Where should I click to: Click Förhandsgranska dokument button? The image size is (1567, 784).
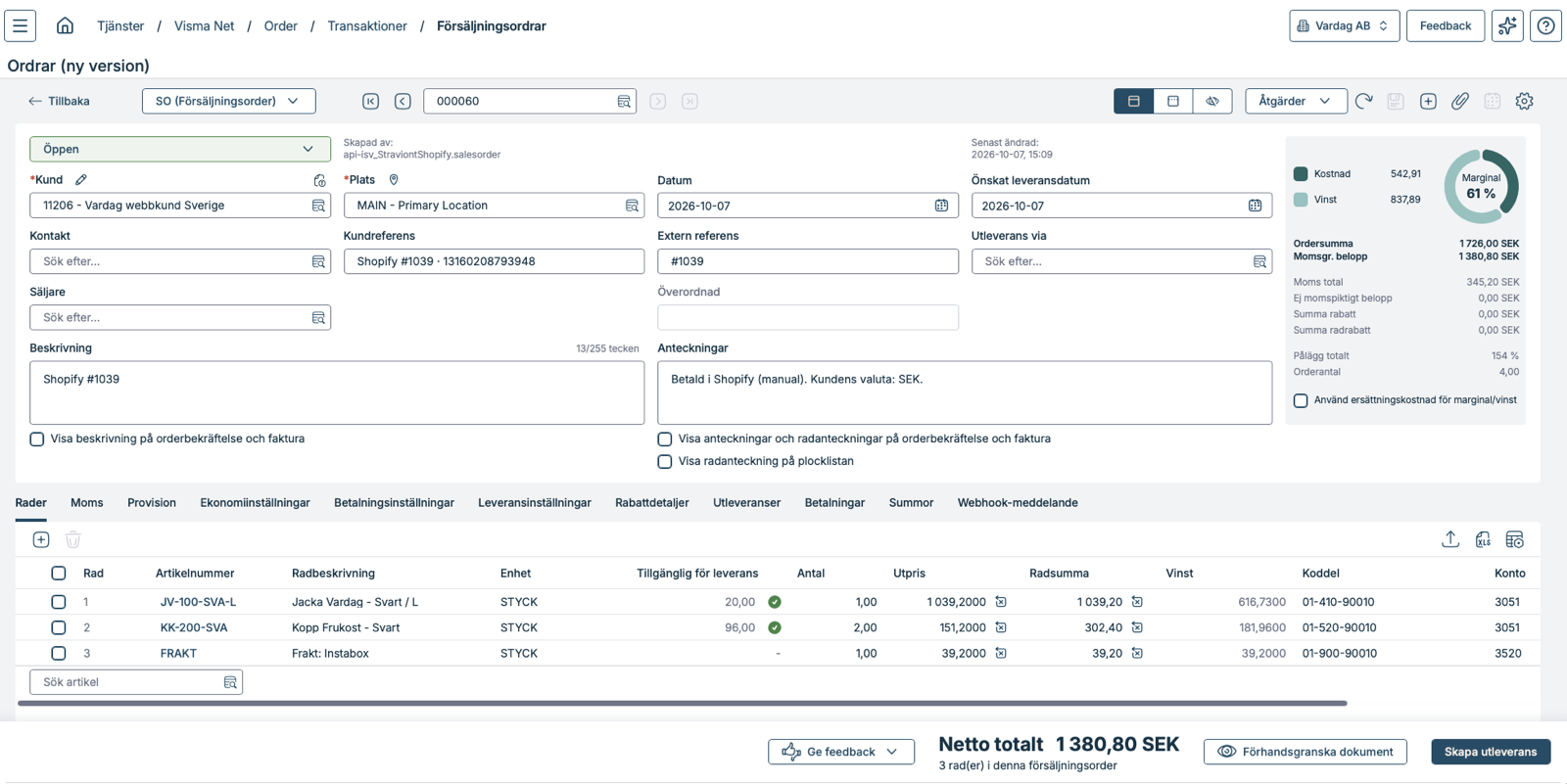coord(1306,752)
